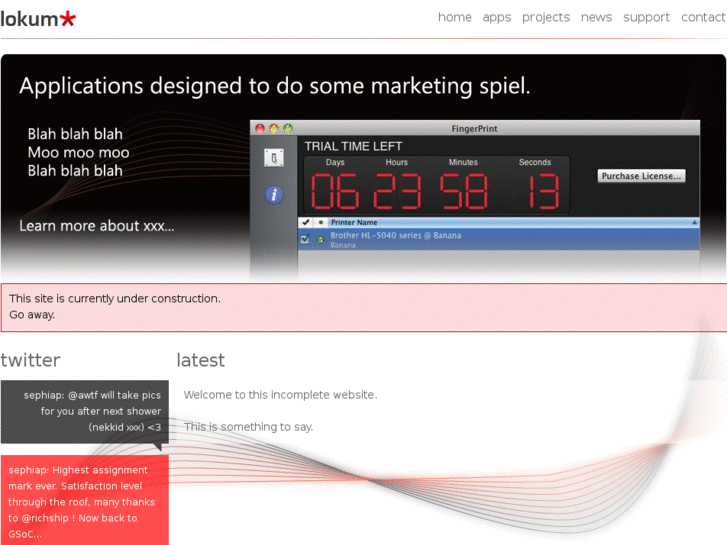The width and height of the screenshot is (727, 545).
Task: Click the red star in the lokum logo
Action: coord(68,19)
